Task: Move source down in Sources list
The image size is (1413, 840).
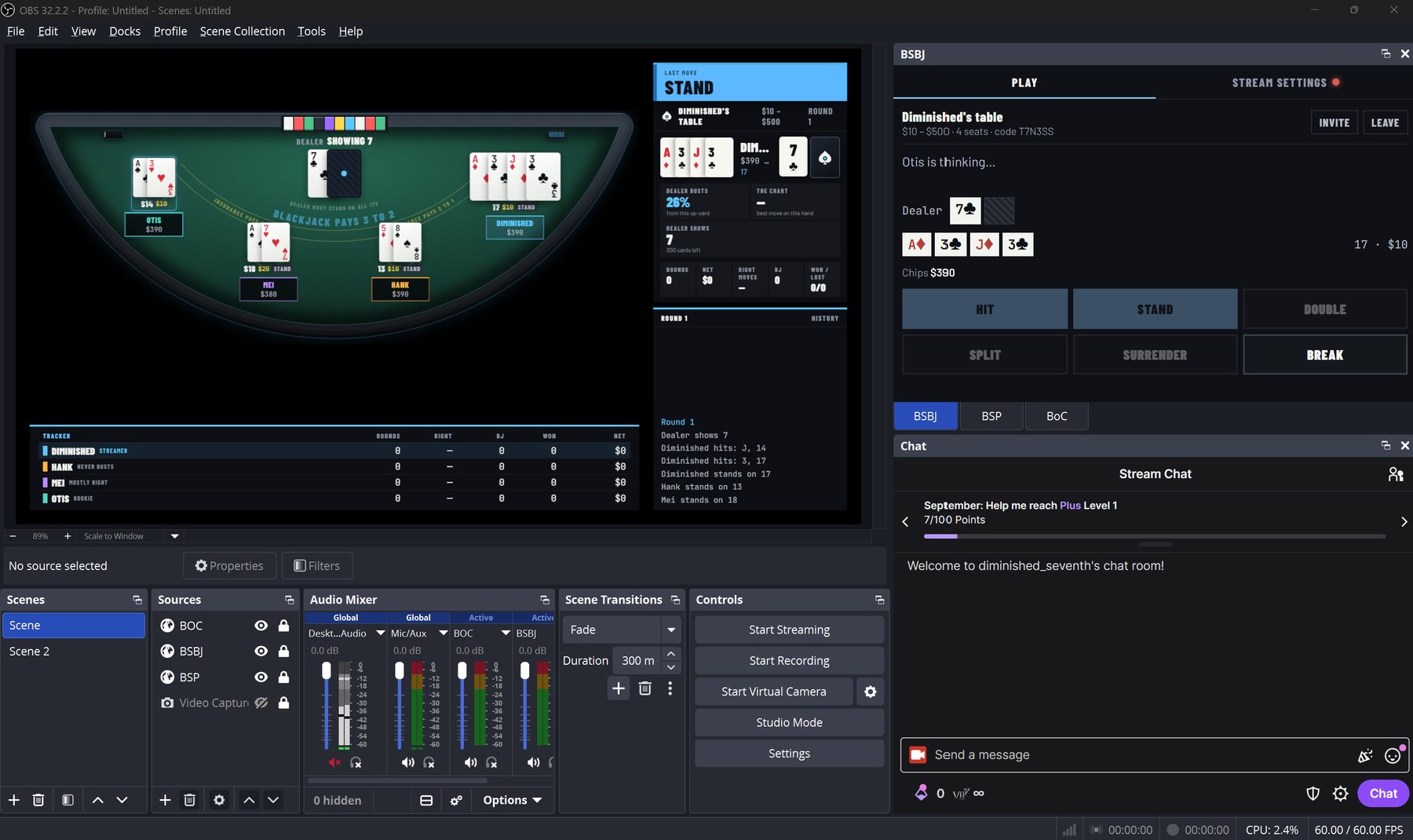Action: pyautogui.click(x=273, y=800)
